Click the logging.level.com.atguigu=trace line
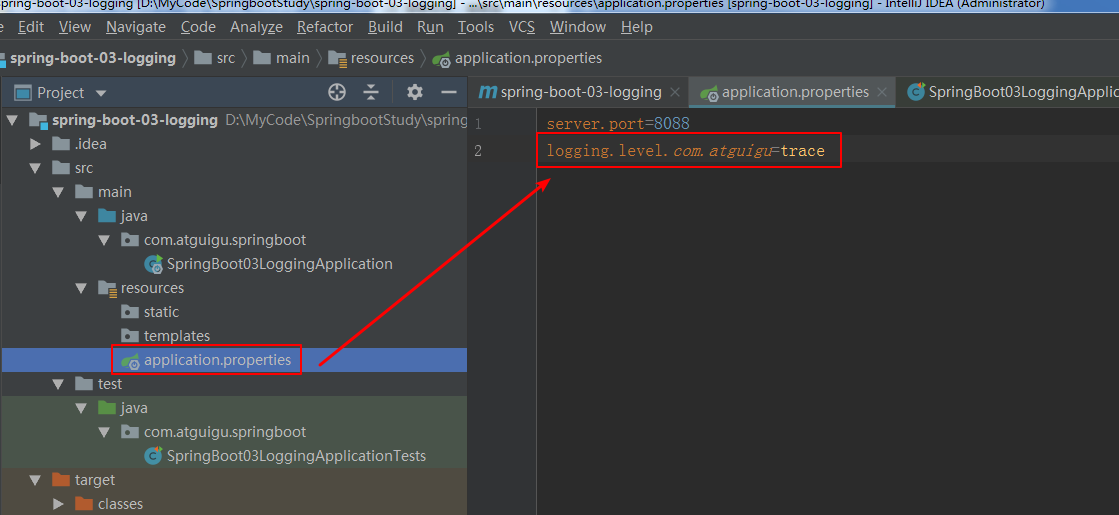 click(x=685, y=151)
